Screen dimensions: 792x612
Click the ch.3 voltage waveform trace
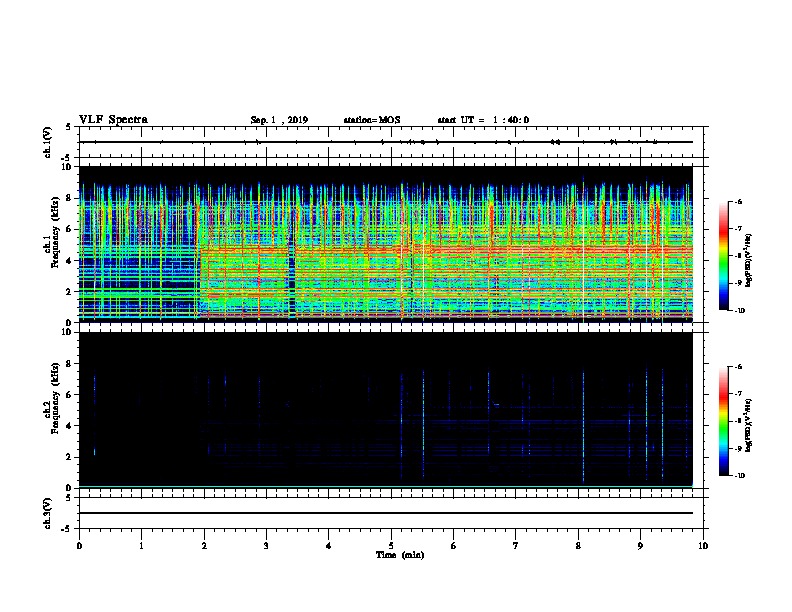(x=386, y=513)
